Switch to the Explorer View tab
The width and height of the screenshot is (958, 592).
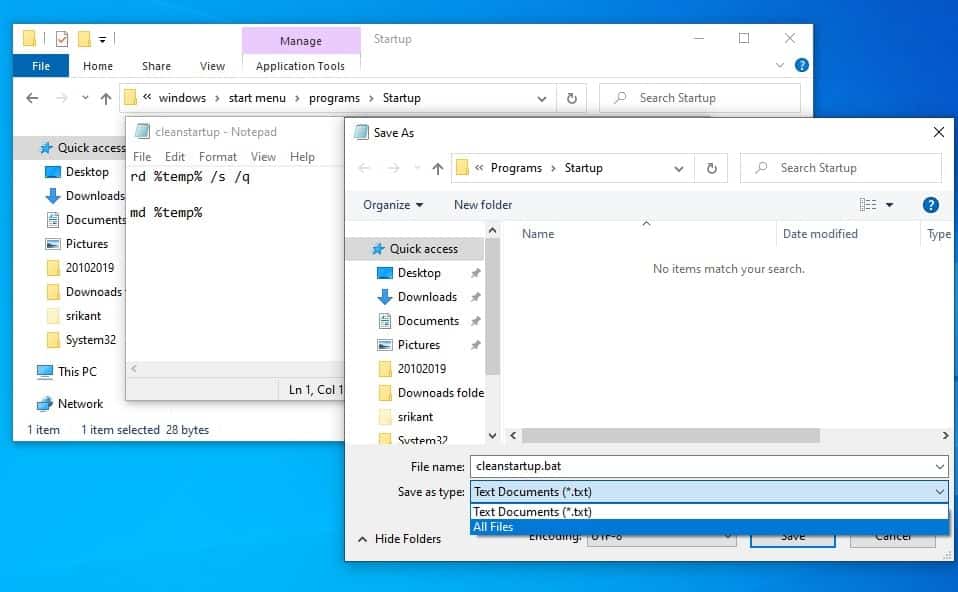point(212,66)
